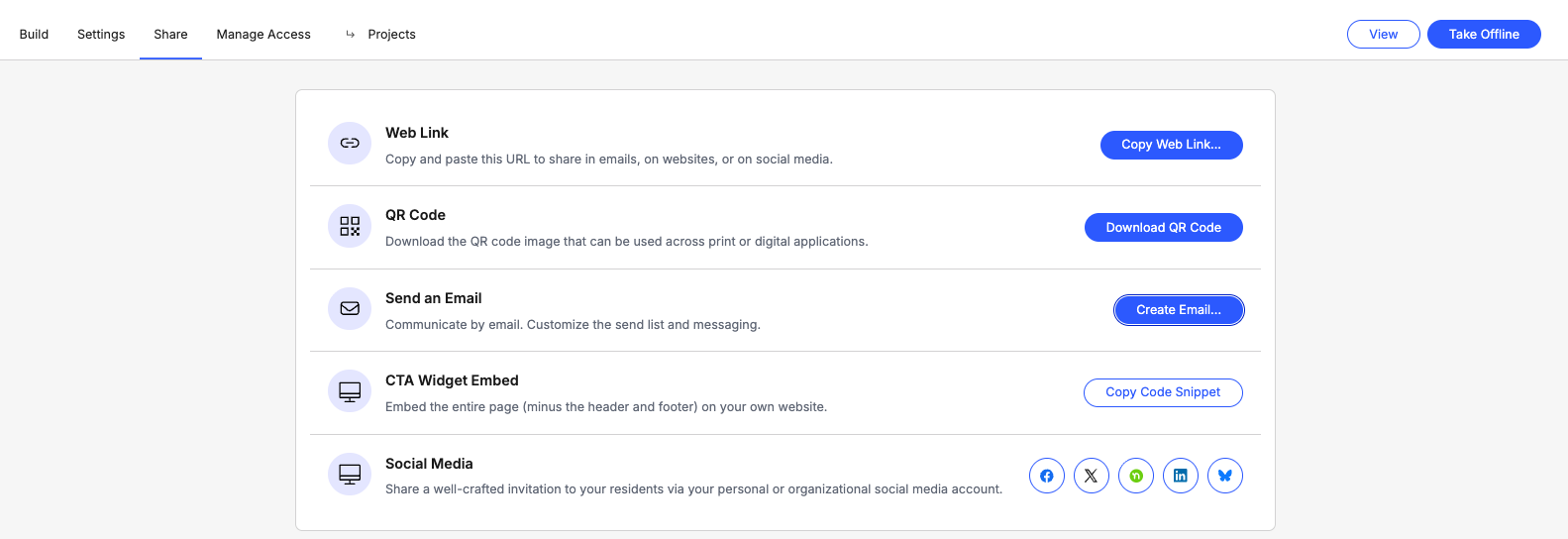This screenshot has width=1568, height=539.
Task: Select the Share tab
Action: (170, 34)
